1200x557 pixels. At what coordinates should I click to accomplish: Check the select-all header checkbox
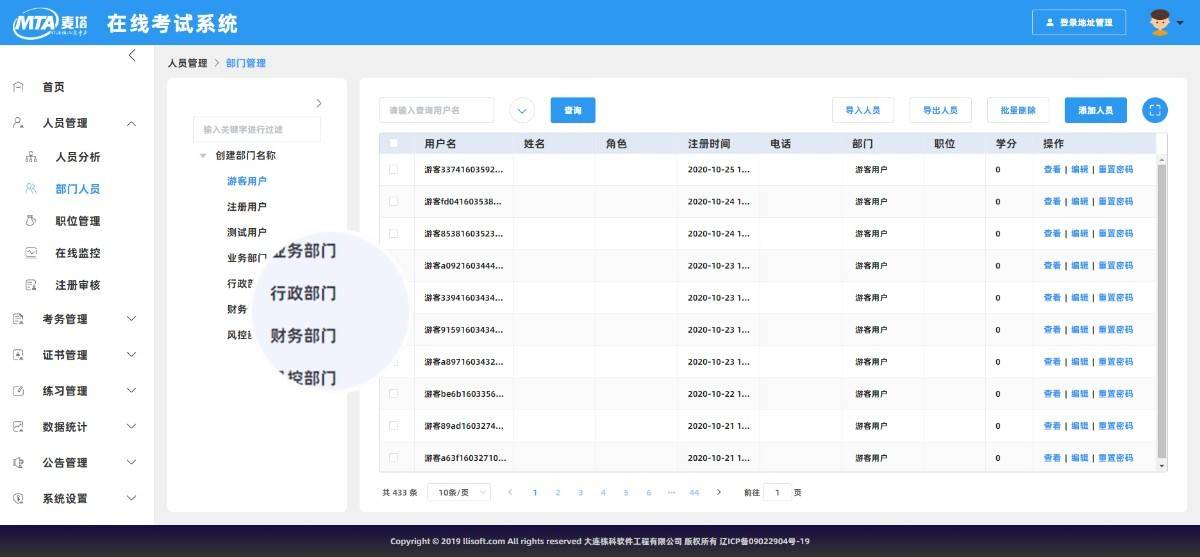pyautogui.click(x=394, y=144)
